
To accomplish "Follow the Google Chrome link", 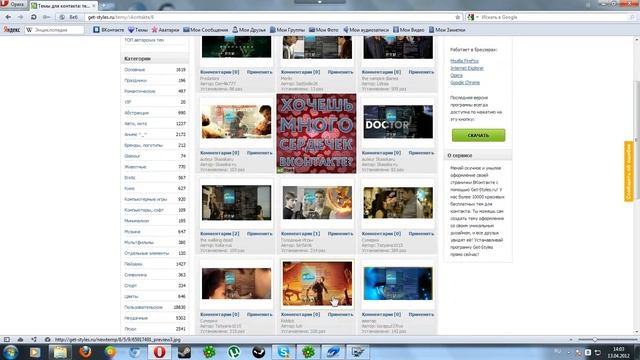I will pos(464,82).
